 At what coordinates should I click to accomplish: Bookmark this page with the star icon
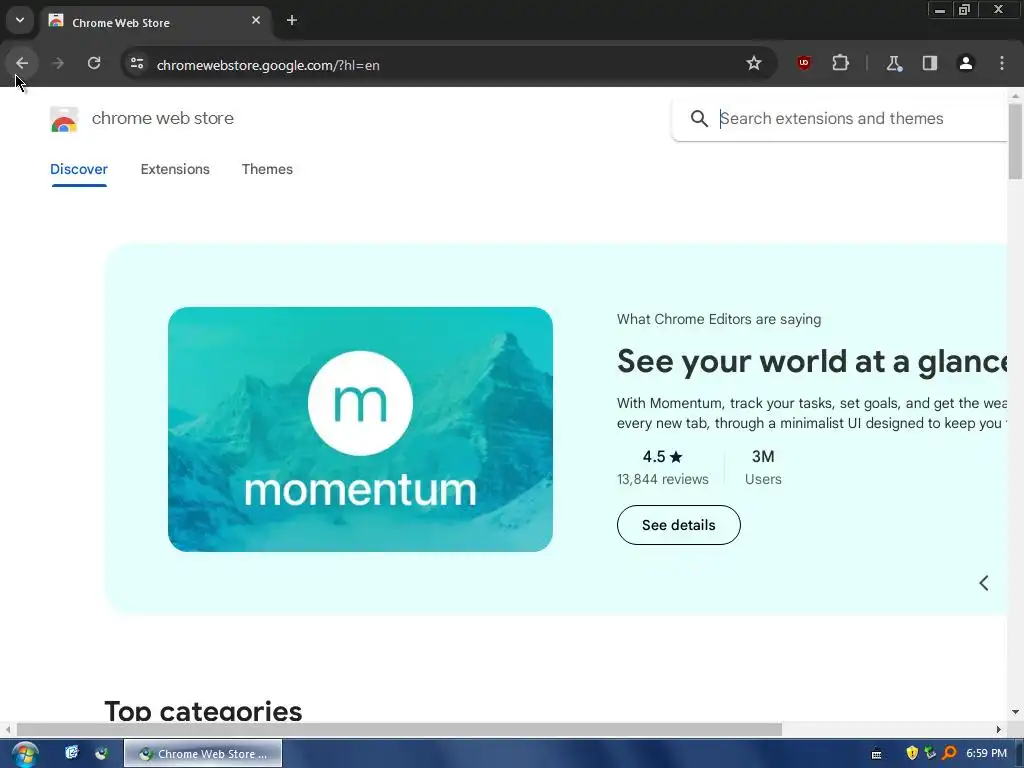754,63
